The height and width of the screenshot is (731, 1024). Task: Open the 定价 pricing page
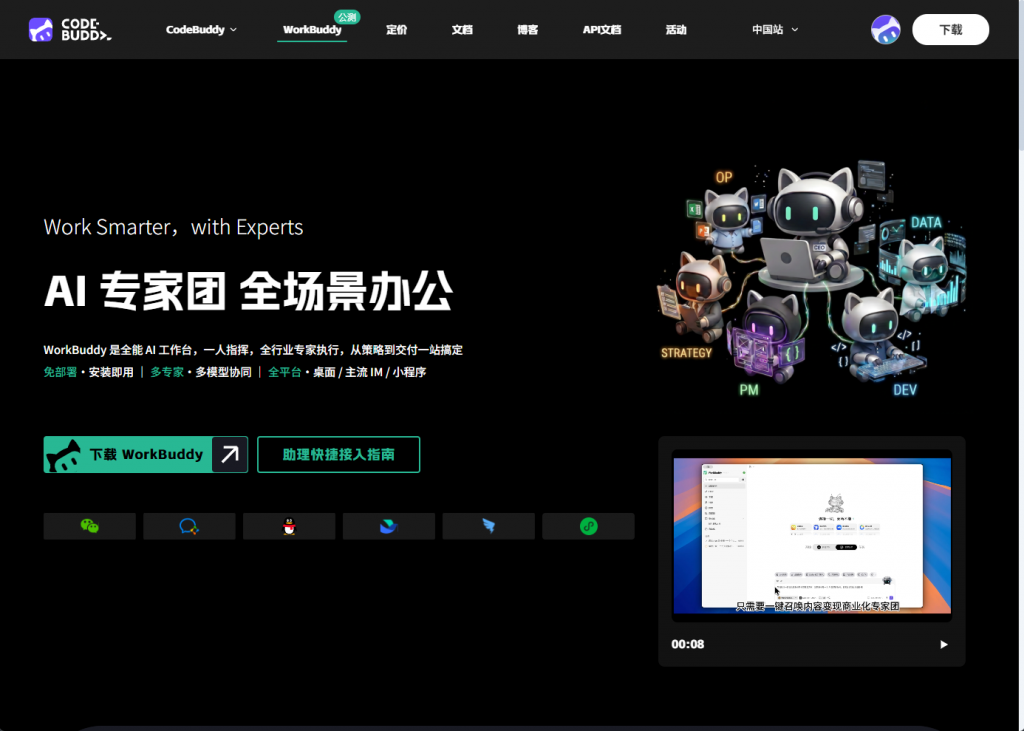click(x=396, y=29)
